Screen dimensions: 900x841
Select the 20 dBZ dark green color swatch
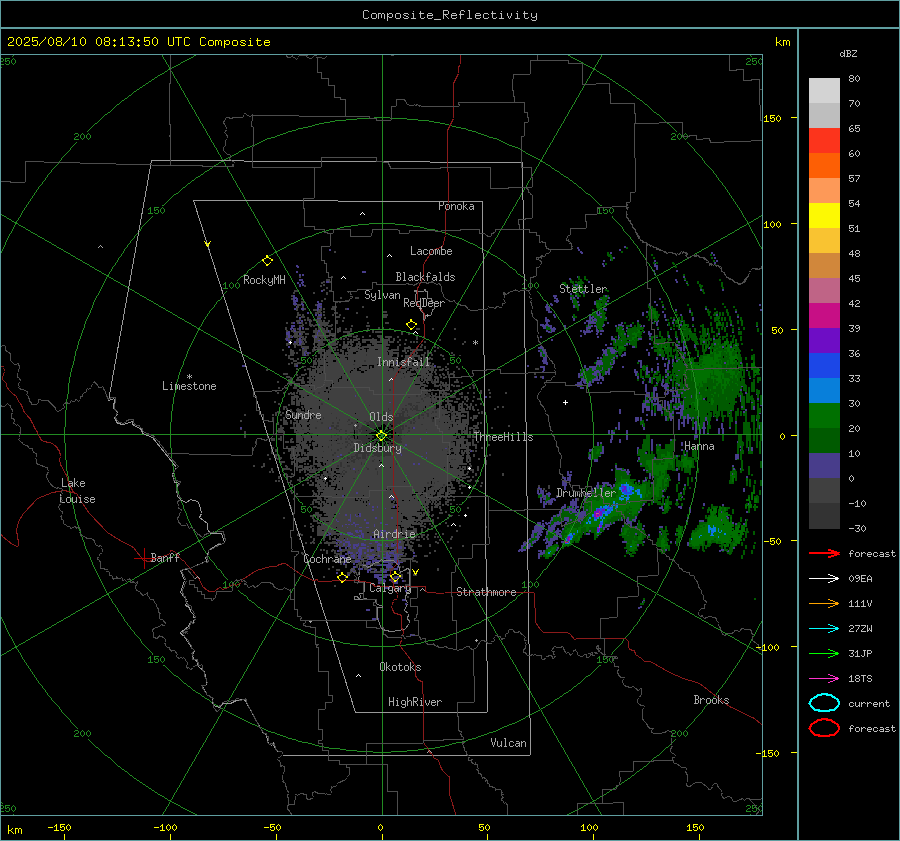click(824, 440)
